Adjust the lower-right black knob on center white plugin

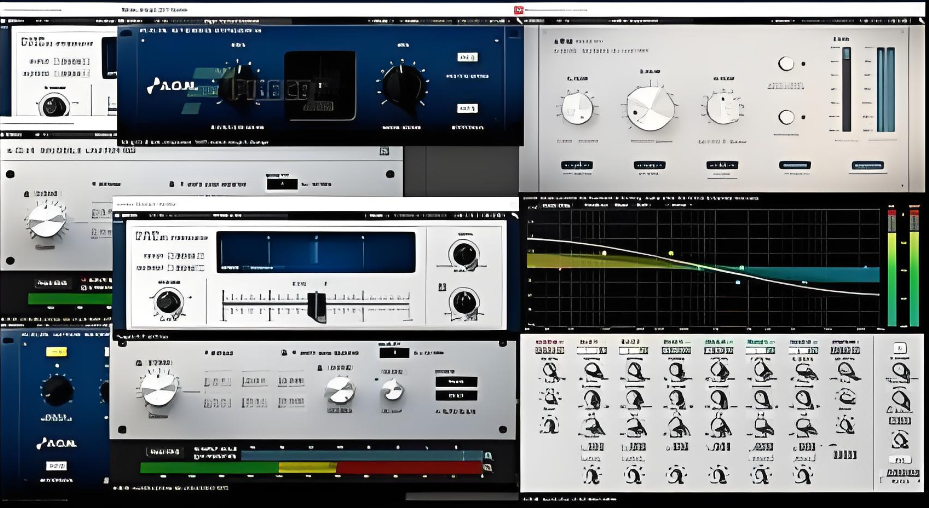click(464, 302)
